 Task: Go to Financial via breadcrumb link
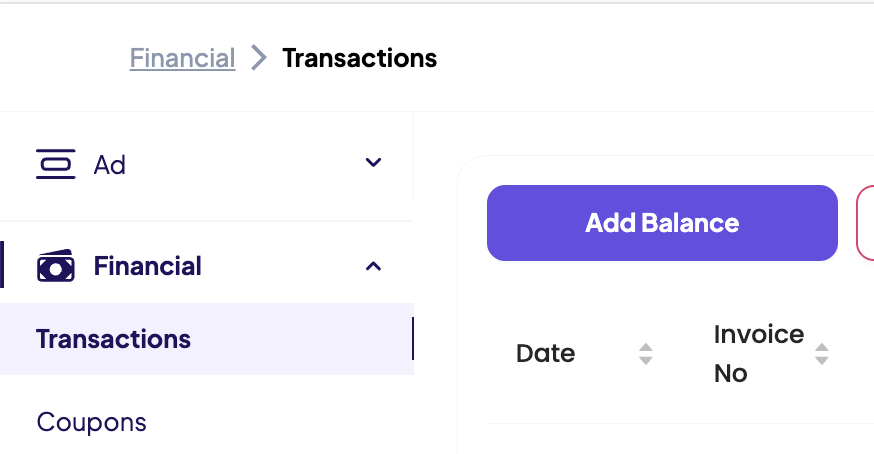(x=183, y=59)
